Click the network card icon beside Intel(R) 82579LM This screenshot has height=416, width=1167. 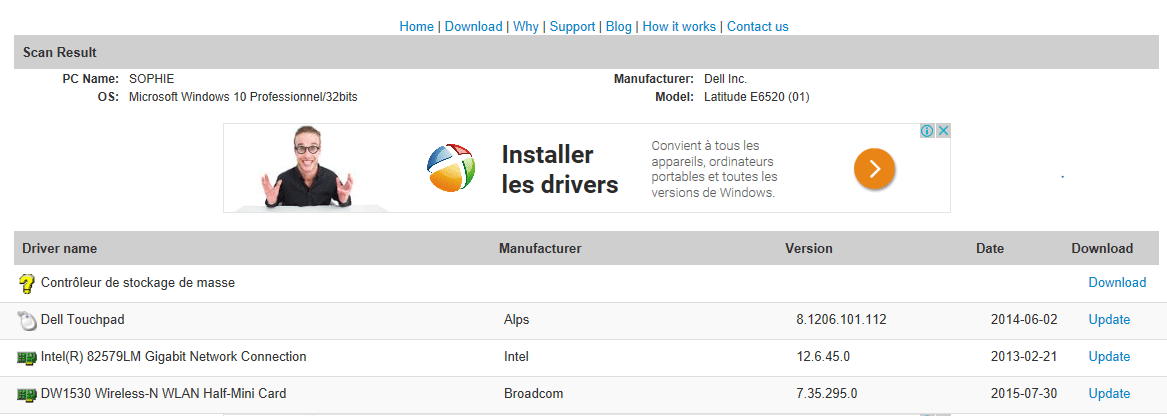coord(27,358)
